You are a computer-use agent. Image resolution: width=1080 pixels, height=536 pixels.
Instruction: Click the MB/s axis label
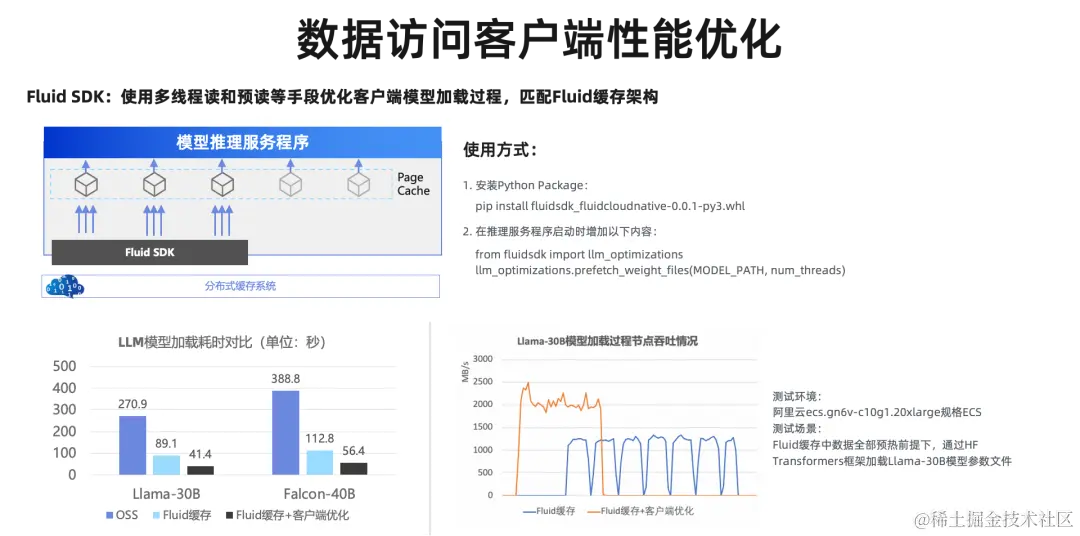click(466, 371)
